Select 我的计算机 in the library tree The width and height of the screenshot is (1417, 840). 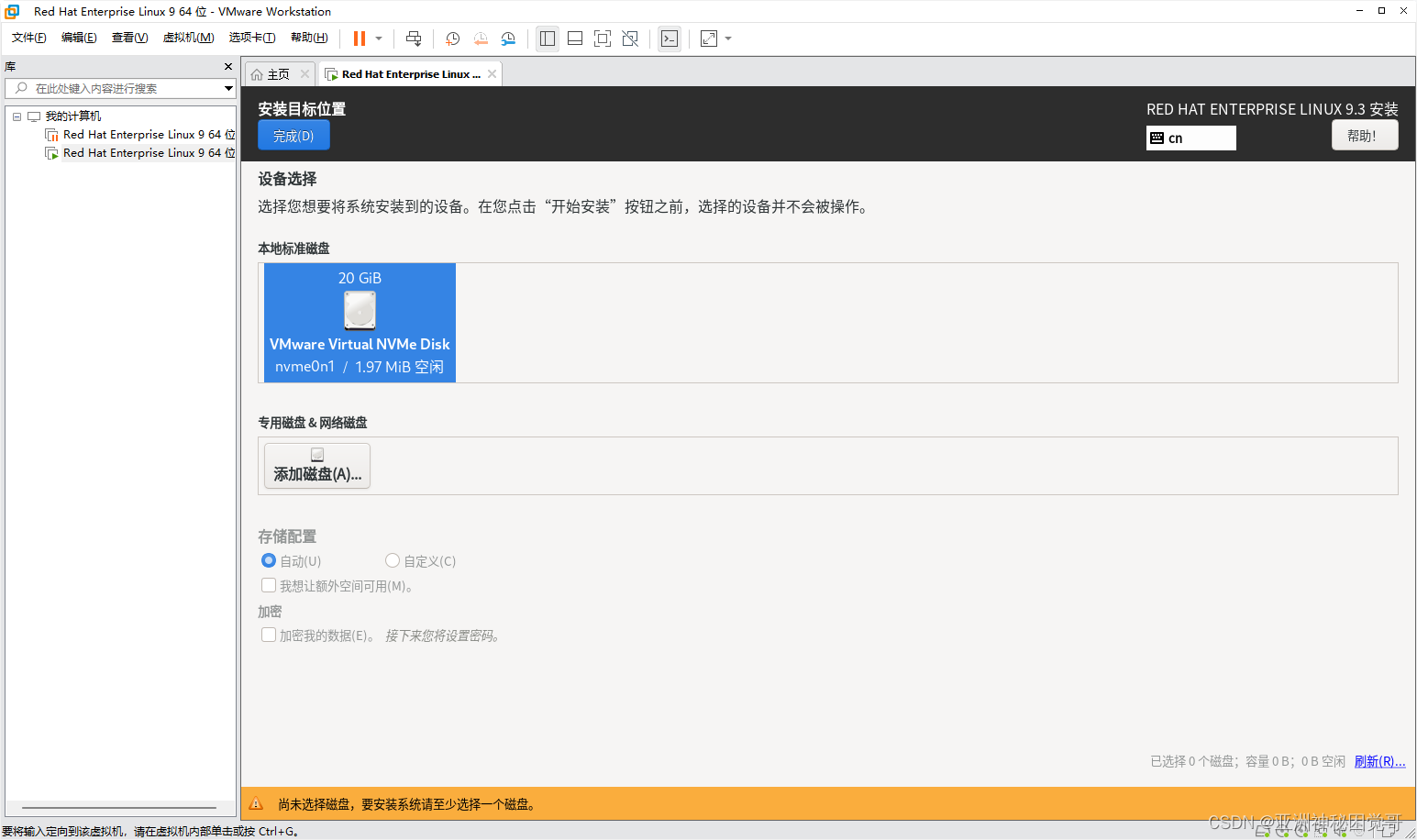point(73,116)
